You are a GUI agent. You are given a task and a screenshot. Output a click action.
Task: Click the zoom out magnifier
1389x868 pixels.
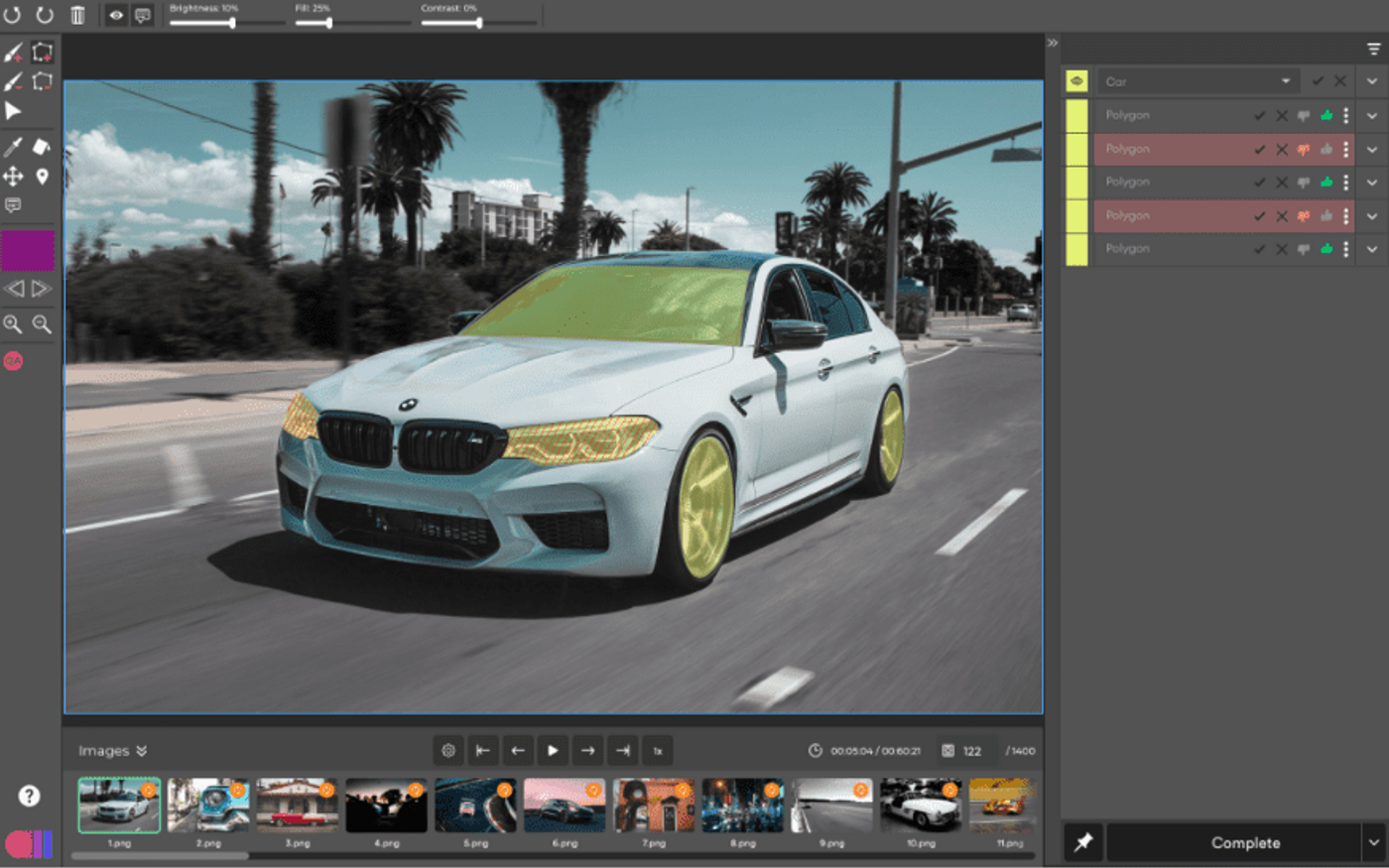click(42, 324)
